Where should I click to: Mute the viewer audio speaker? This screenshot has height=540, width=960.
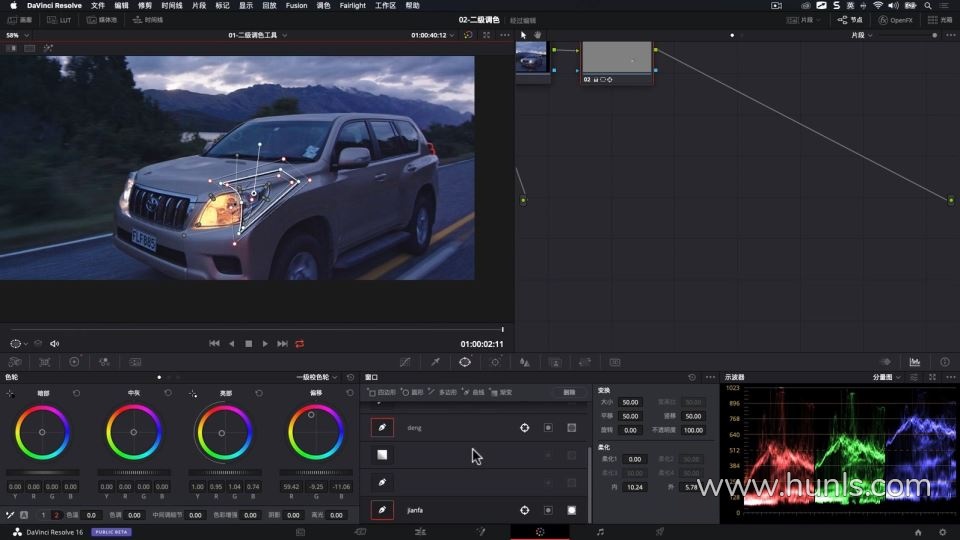[55, 343]
